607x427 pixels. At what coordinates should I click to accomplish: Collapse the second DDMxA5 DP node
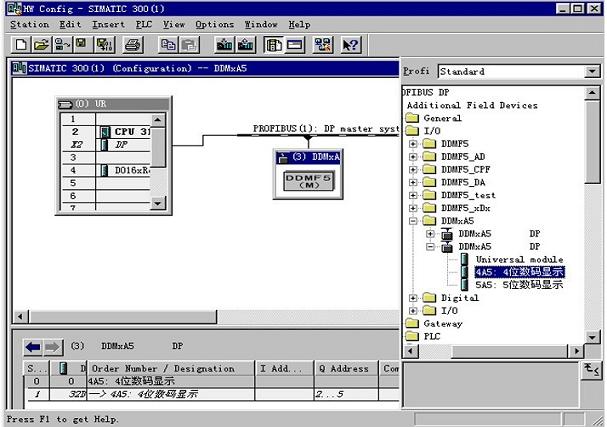pos(431,246)
